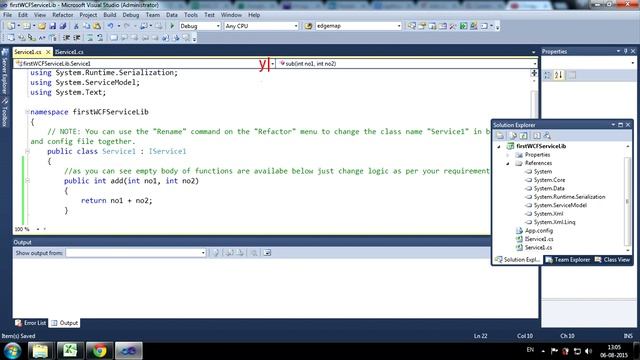640x360 pixels.
Task: Open the Debug menu
Action: [131, 15]
